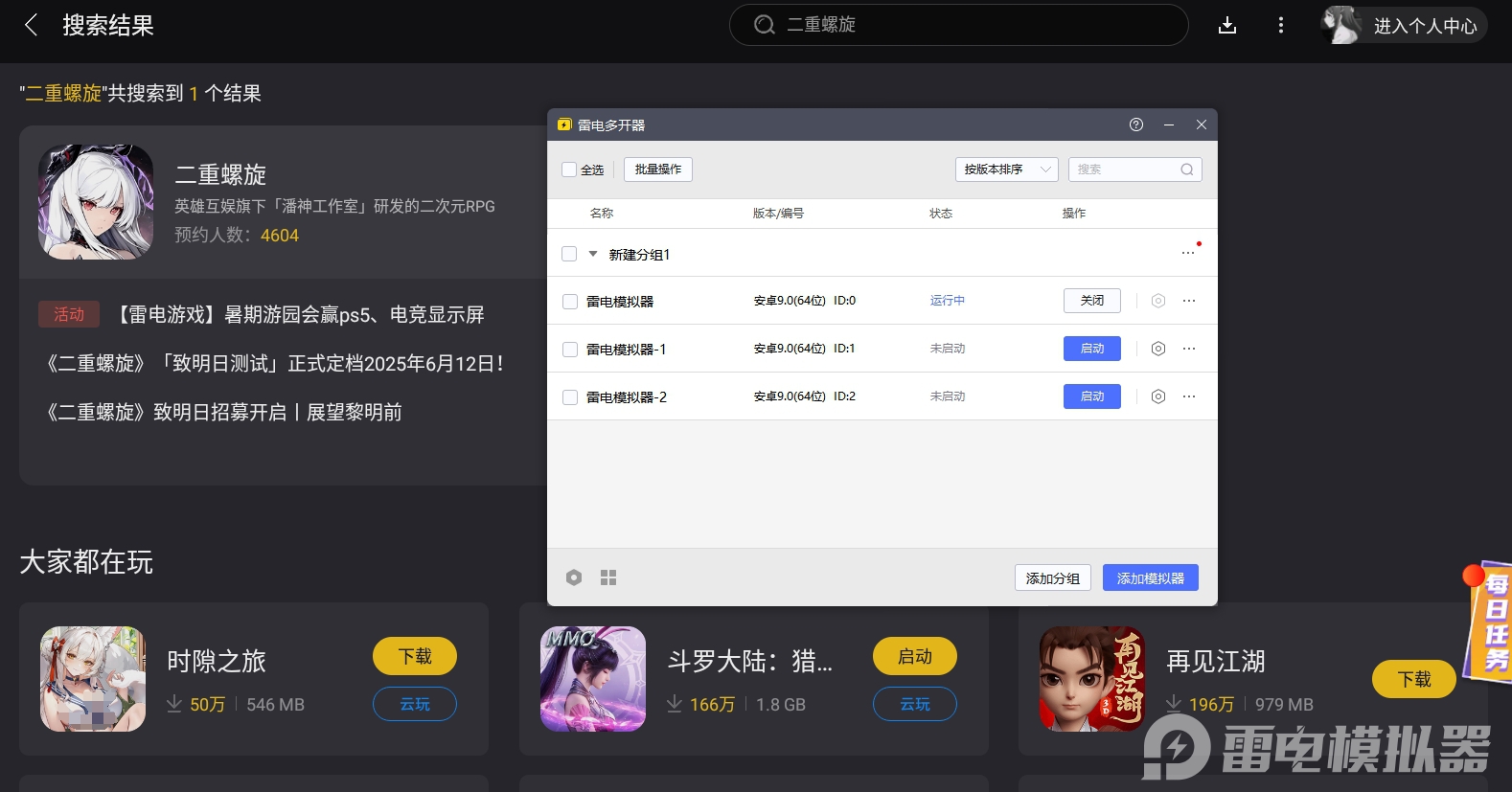Check the 全选 select-all checkbox
The height and width of the screenshot is (792, 1512).
(x=569, y=170)
